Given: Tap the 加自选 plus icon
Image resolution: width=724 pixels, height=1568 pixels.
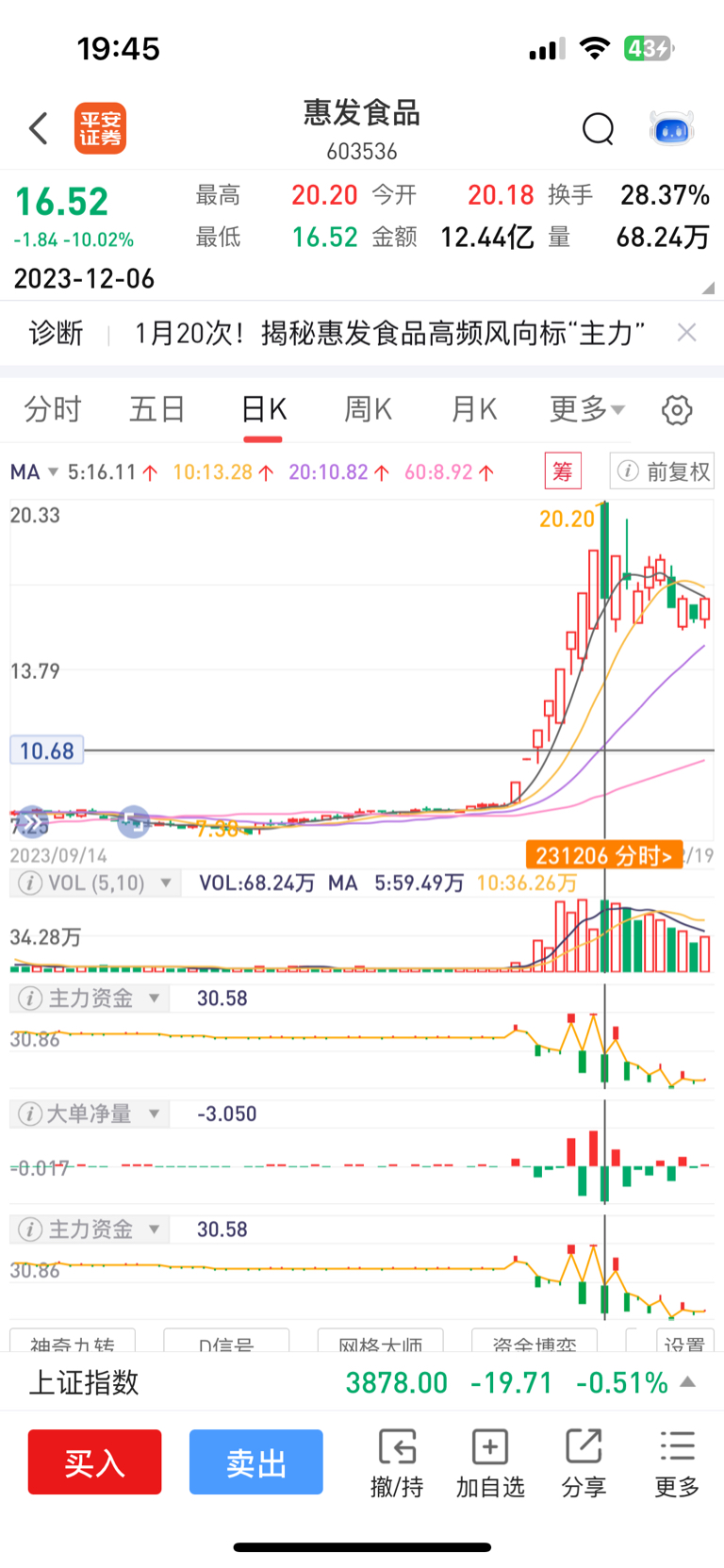Looking at the screenshot, I should pyautogui.click(x=490, y=1446).
